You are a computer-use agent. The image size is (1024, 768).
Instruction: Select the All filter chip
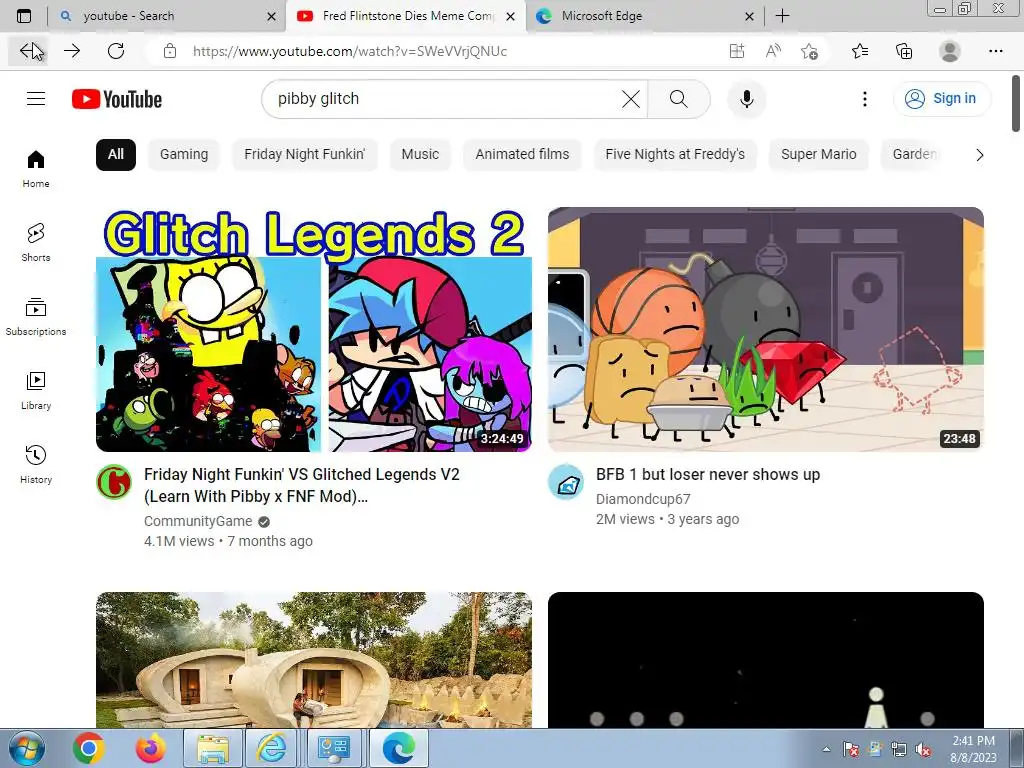click(x=116, y=154)
